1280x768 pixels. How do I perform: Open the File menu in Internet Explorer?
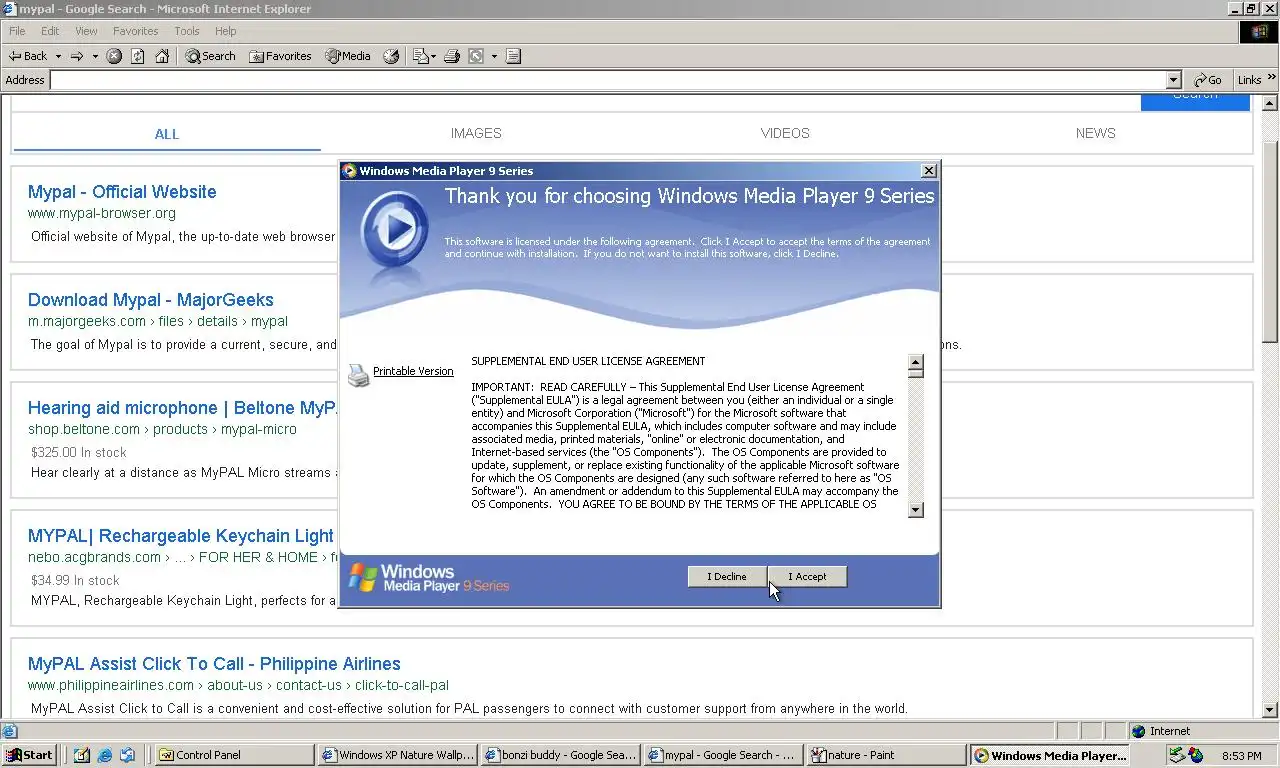click(x=17, y=31)
